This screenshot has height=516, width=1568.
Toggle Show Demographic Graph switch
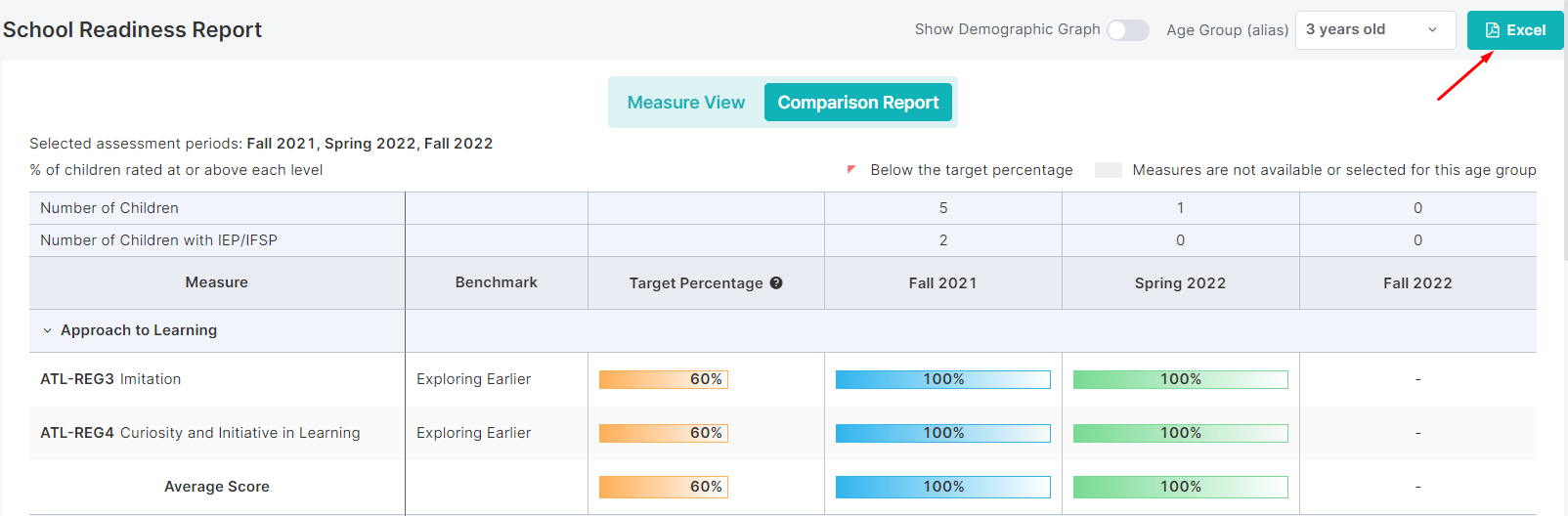click(1128, 30)
